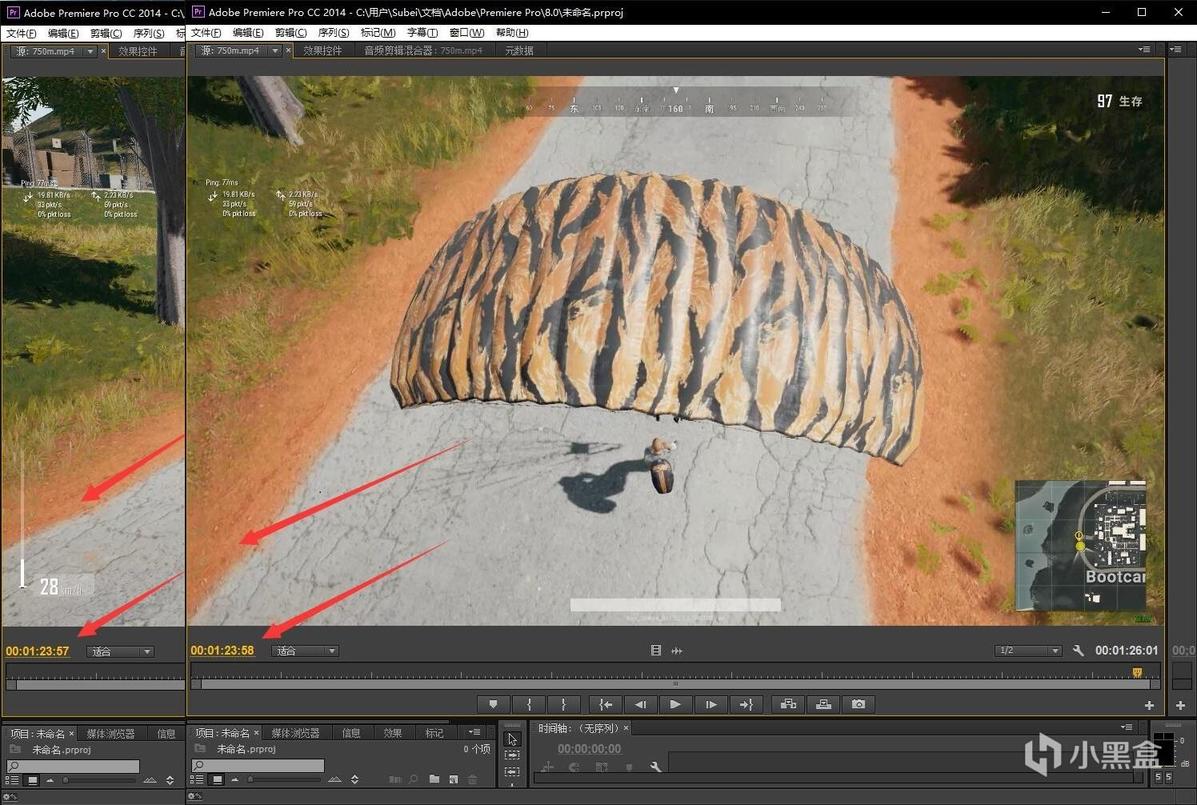Click Go to In point button
The image size is (1197, 805).
(x=605, y=704)
